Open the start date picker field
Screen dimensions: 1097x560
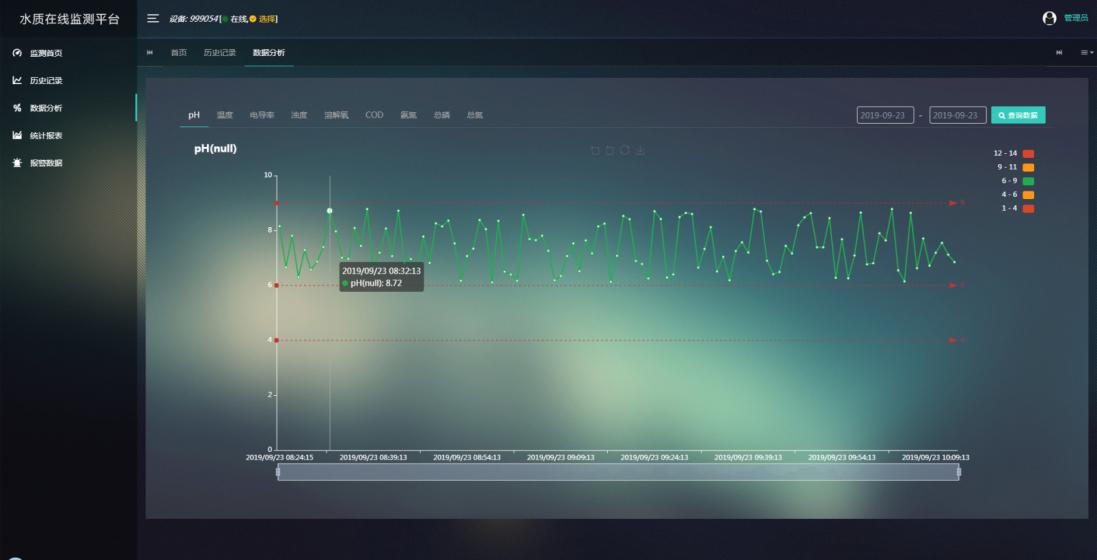(x=885, y=116)
